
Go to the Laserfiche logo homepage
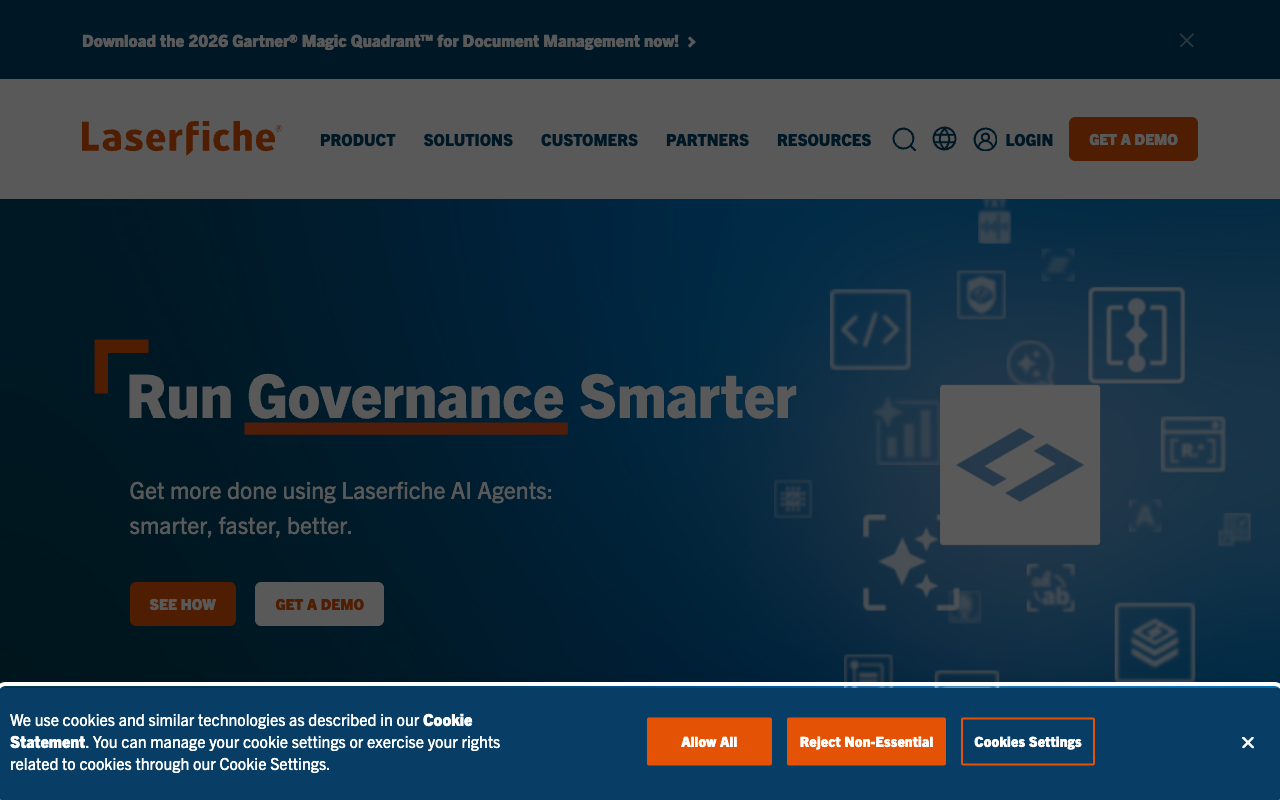click(181, 138)
